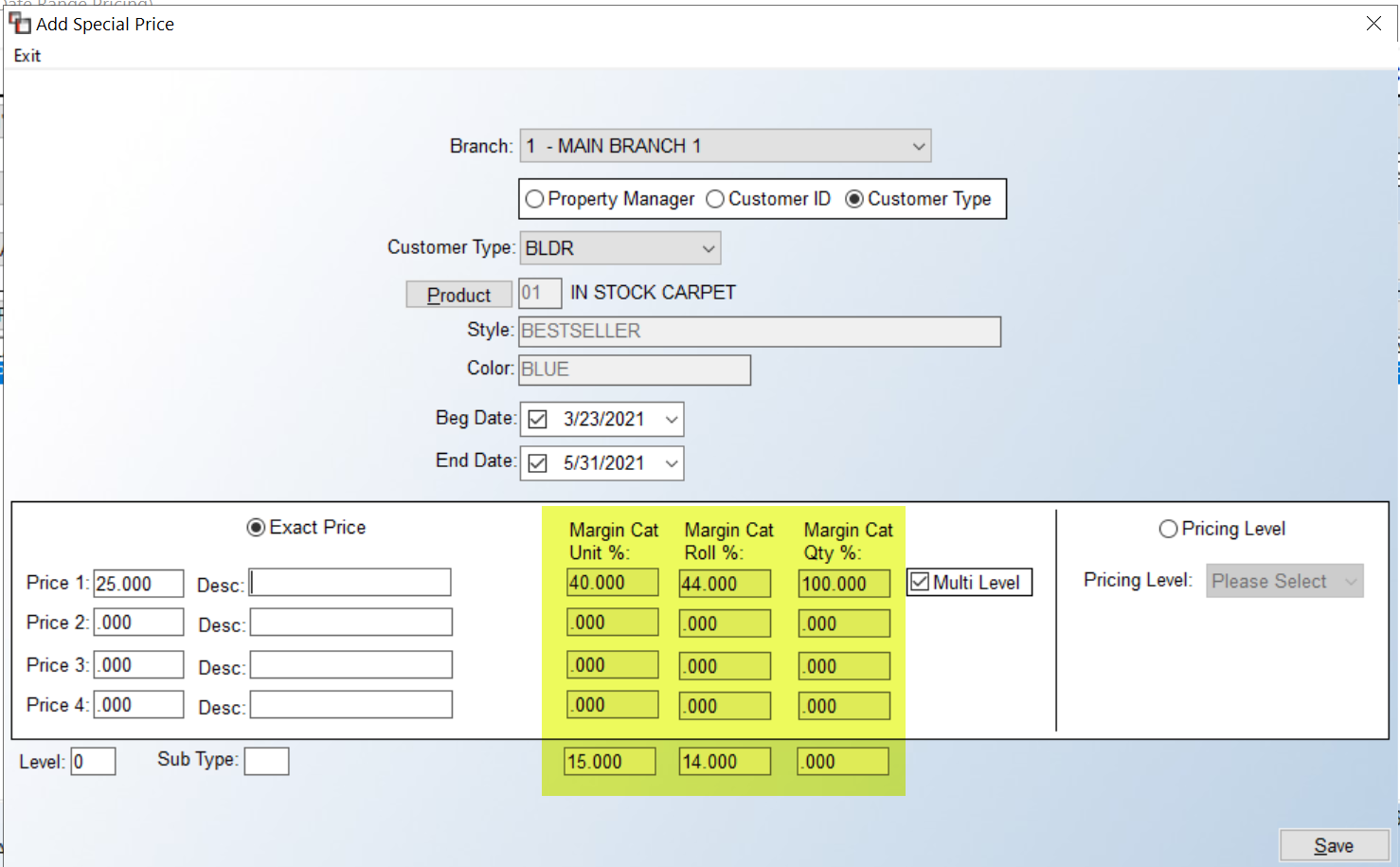The image size is (1400, 867).
Task: Click Margin Cat Unit % field 40.000
Action: [612, 583]
